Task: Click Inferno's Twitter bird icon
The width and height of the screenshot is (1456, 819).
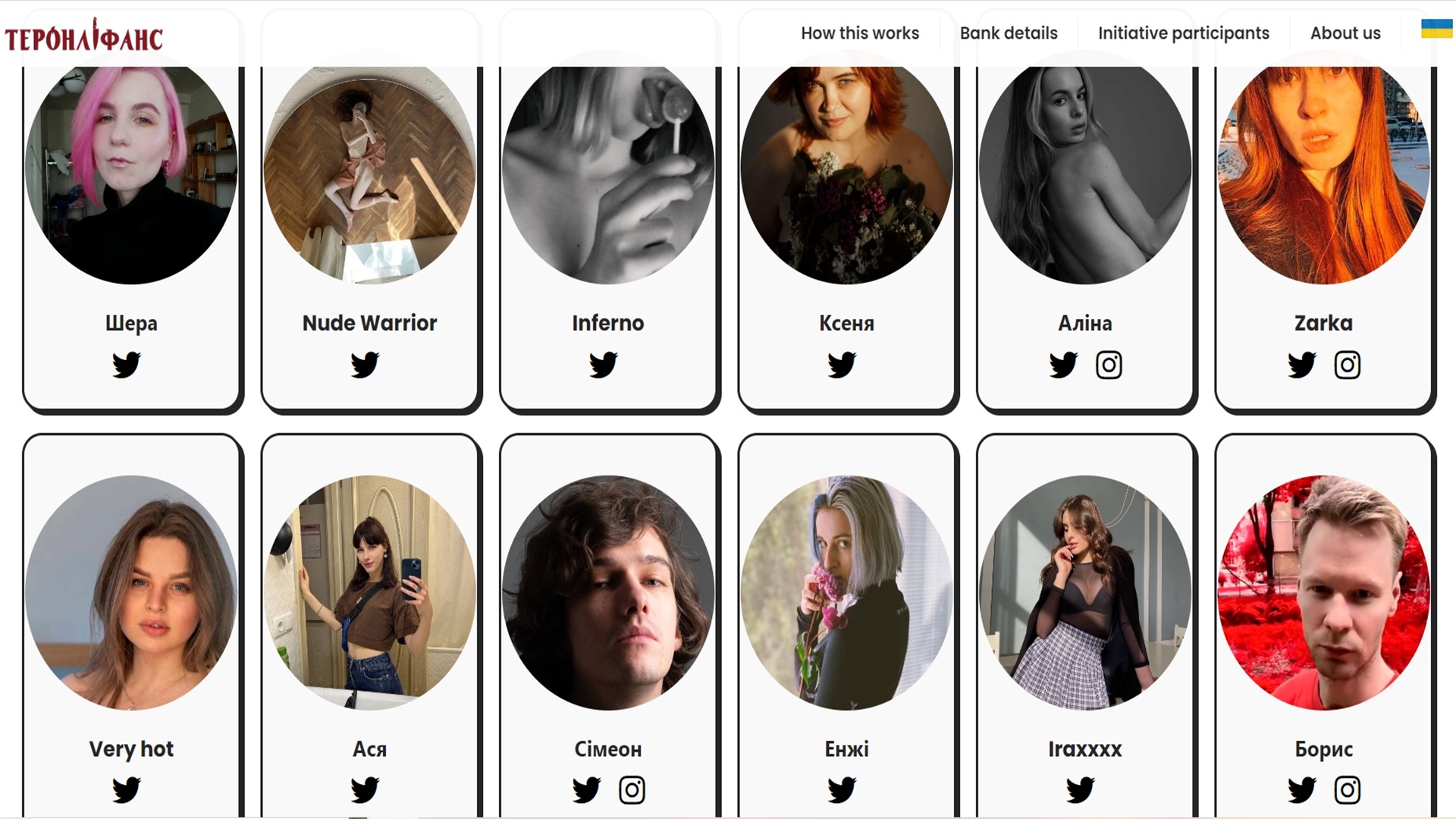Action: pos(604,365)
